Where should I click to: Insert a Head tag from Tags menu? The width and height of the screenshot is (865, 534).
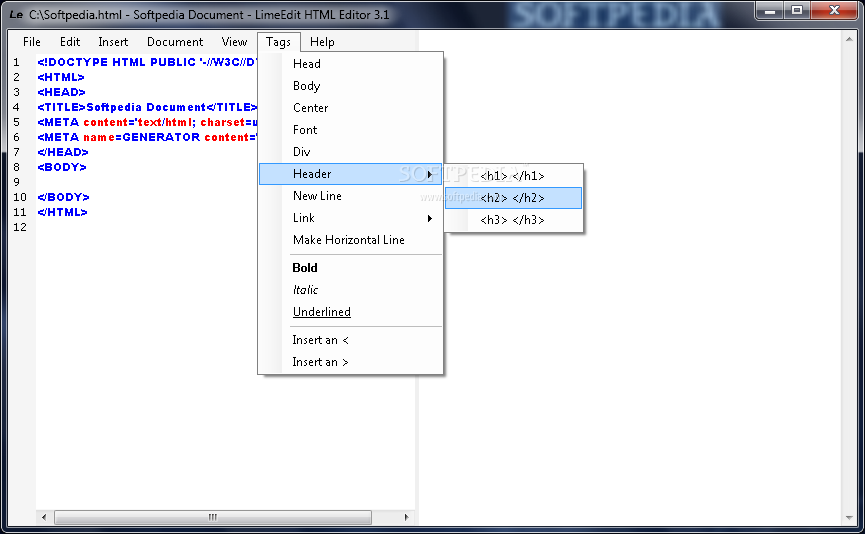[x=350, y=64]
